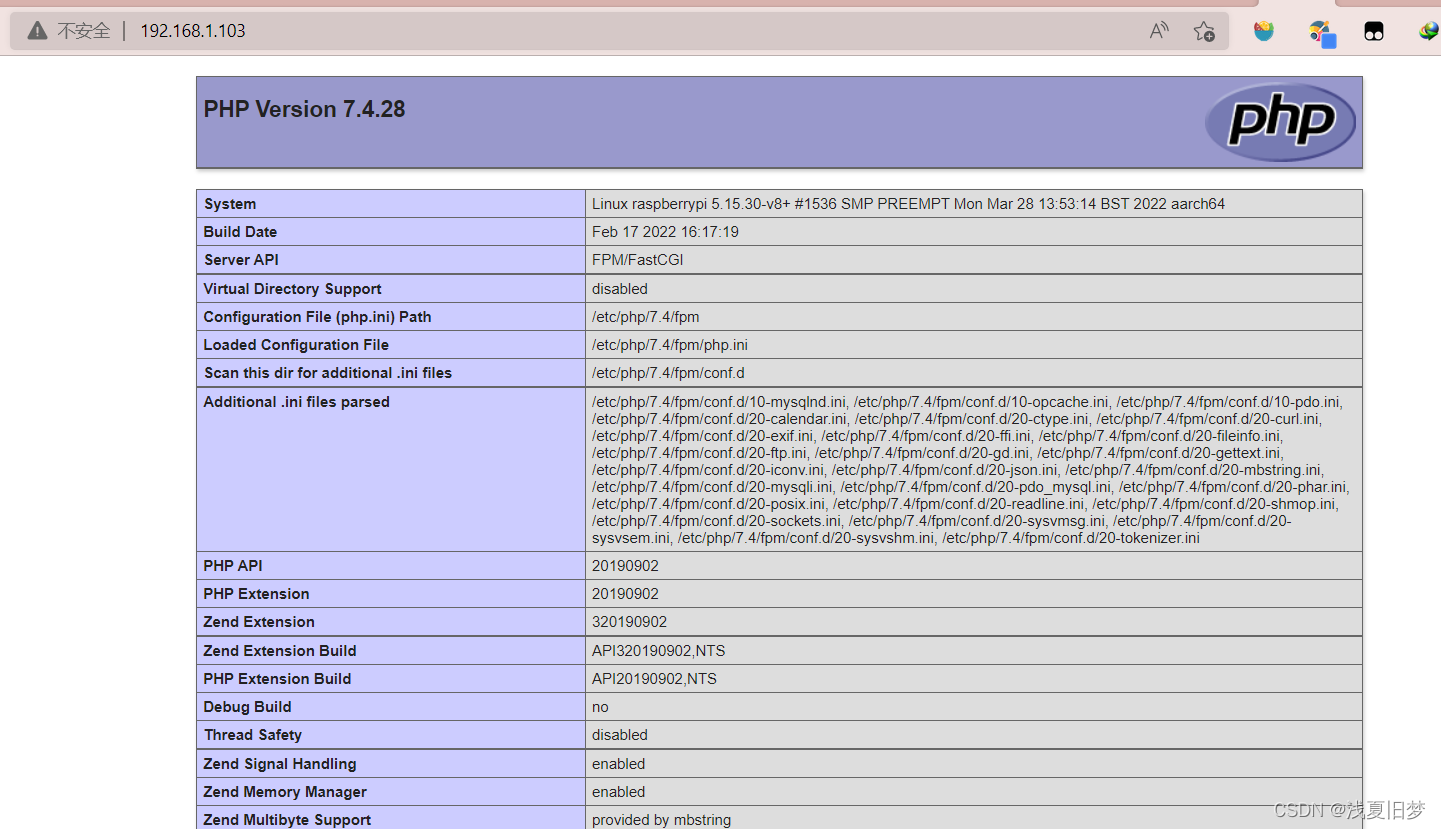
Task: Click the /etc/php/7.4/fpm/conf.d value
Action: tap(668, 373)
